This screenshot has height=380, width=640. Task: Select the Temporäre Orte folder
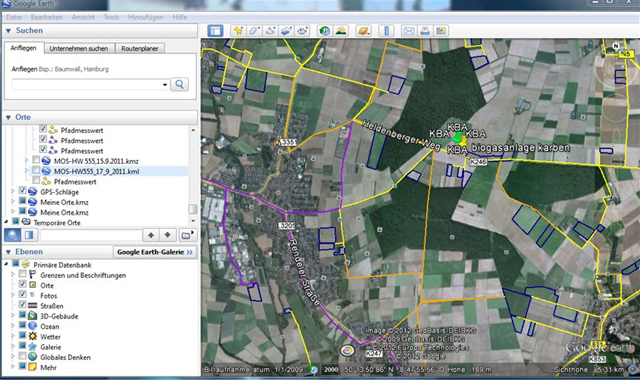coord(57,223)
